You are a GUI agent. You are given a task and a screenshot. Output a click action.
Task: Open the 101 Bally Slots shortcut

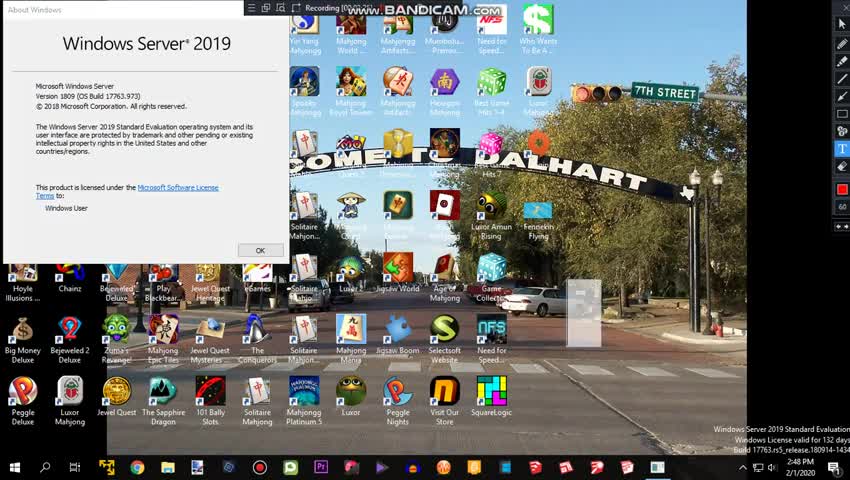[210, 402]
